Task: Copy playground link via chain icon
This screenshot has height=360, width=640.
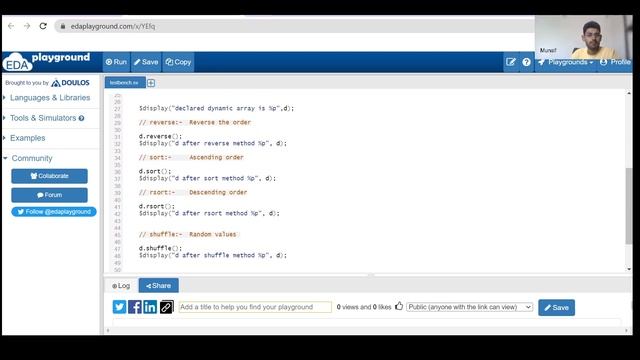Action: point(167,307)
